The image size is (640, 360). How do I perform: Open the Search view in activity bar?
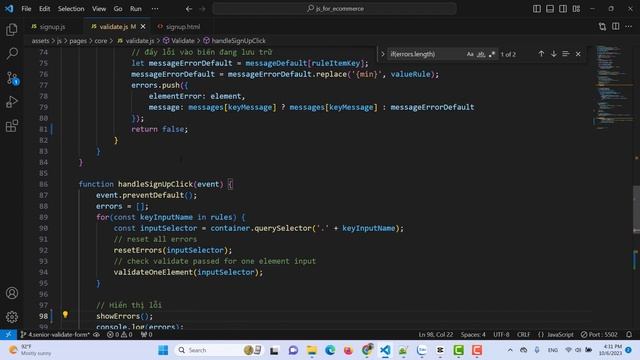click(12, 53)
